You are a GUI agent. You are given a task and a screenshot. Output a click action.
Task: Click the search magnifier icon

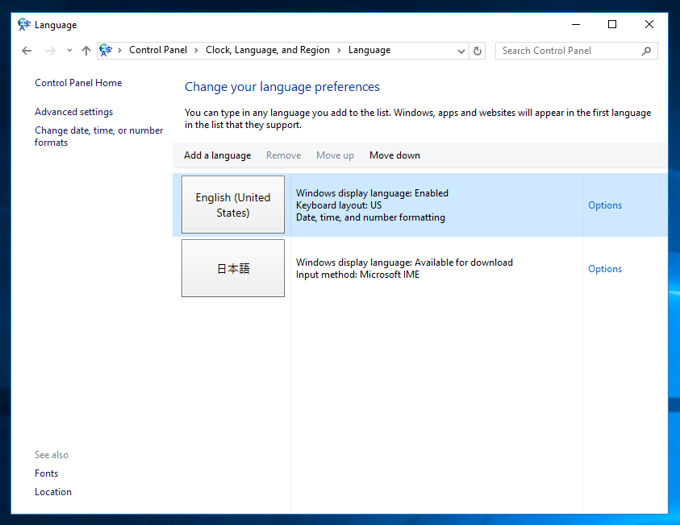[x=646, y=51]
